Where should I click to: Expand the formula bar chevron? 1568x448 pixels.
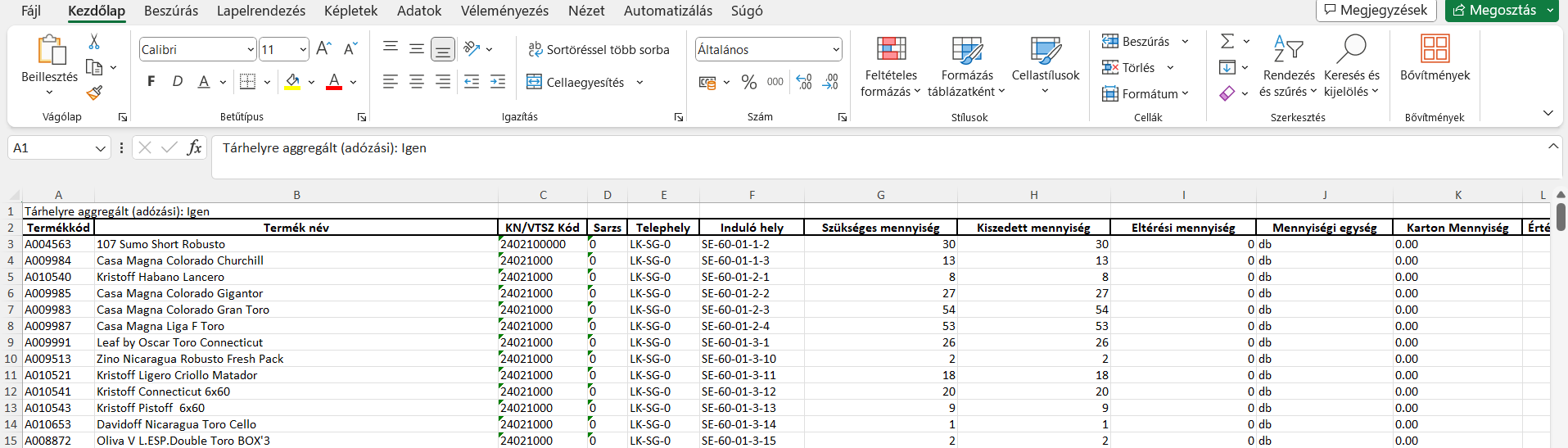click(1553, 147)
